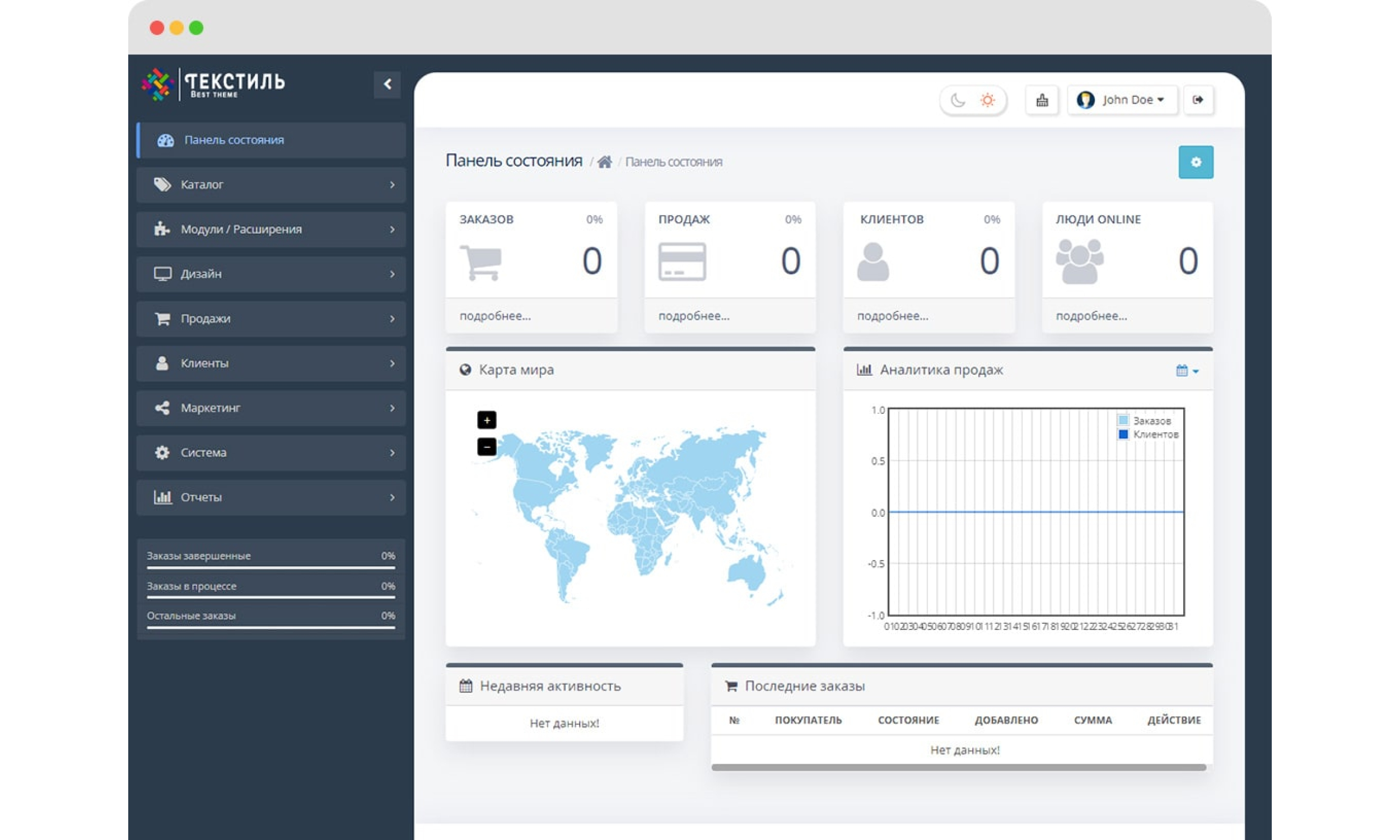Click подробнее link under Заказов card
Screen dimensions: 1400x840
pyautogui.click(x=495, y=316)
